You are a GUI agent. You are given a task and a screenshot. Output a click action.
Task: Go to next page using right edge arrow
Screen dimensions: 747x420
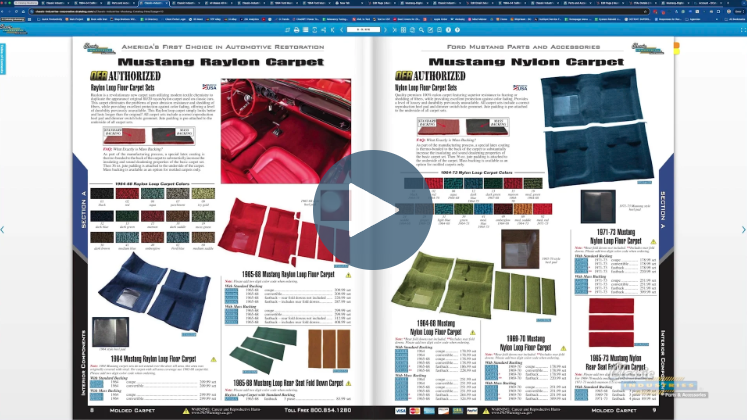pyautogui.click(x=742, y=230)
